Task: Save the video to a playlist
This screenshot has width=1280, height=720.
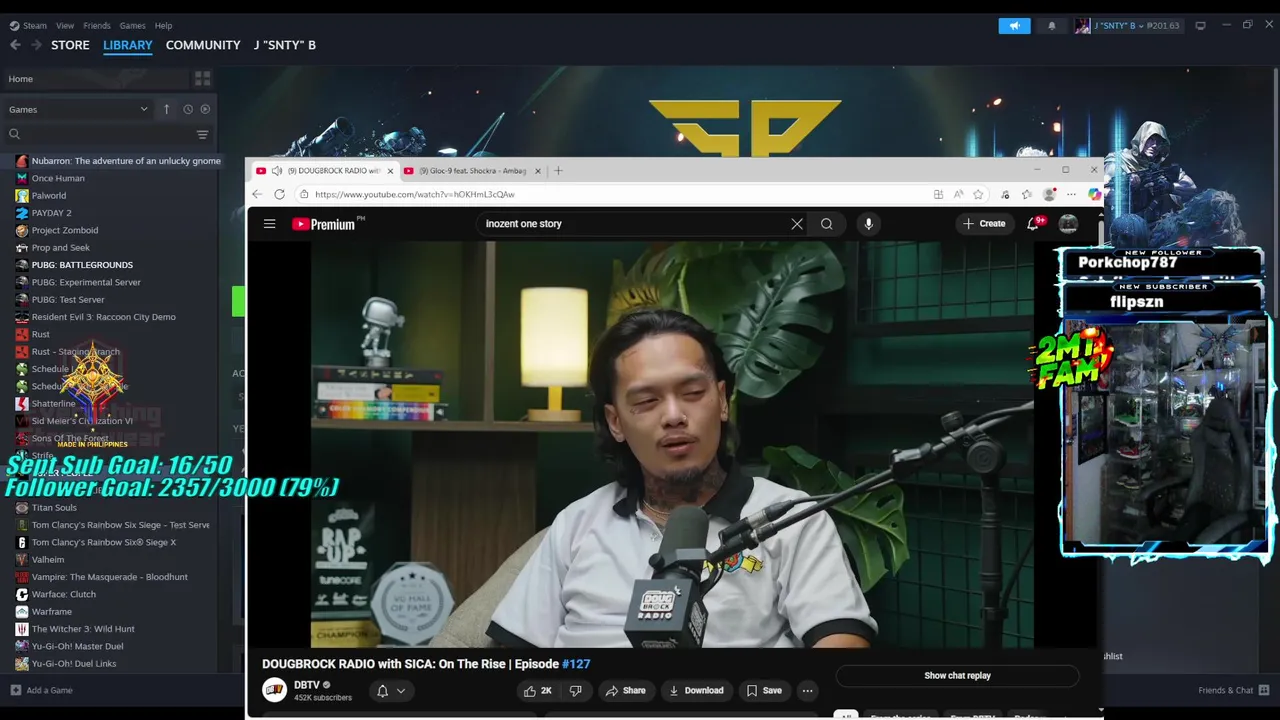Action: tap(764, 691)
